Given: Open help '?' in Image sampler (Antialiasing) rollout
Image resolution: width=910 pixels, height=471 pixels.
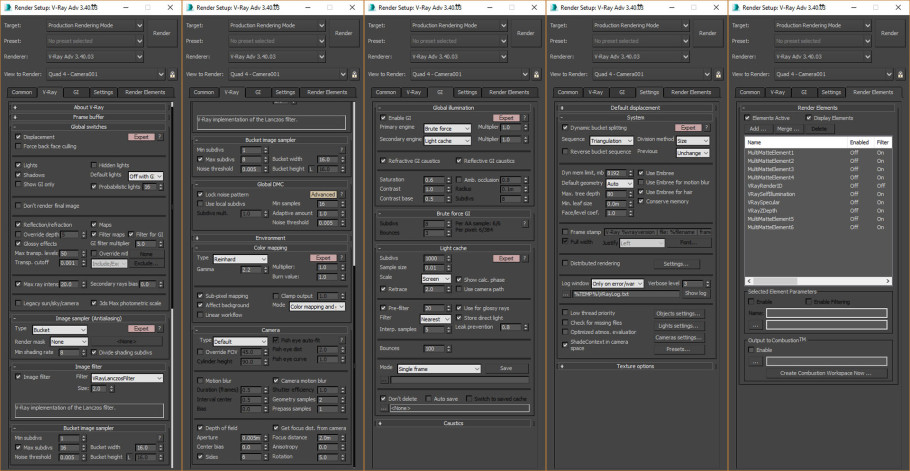Looking at the screenshot, I should tap(160, 329).
